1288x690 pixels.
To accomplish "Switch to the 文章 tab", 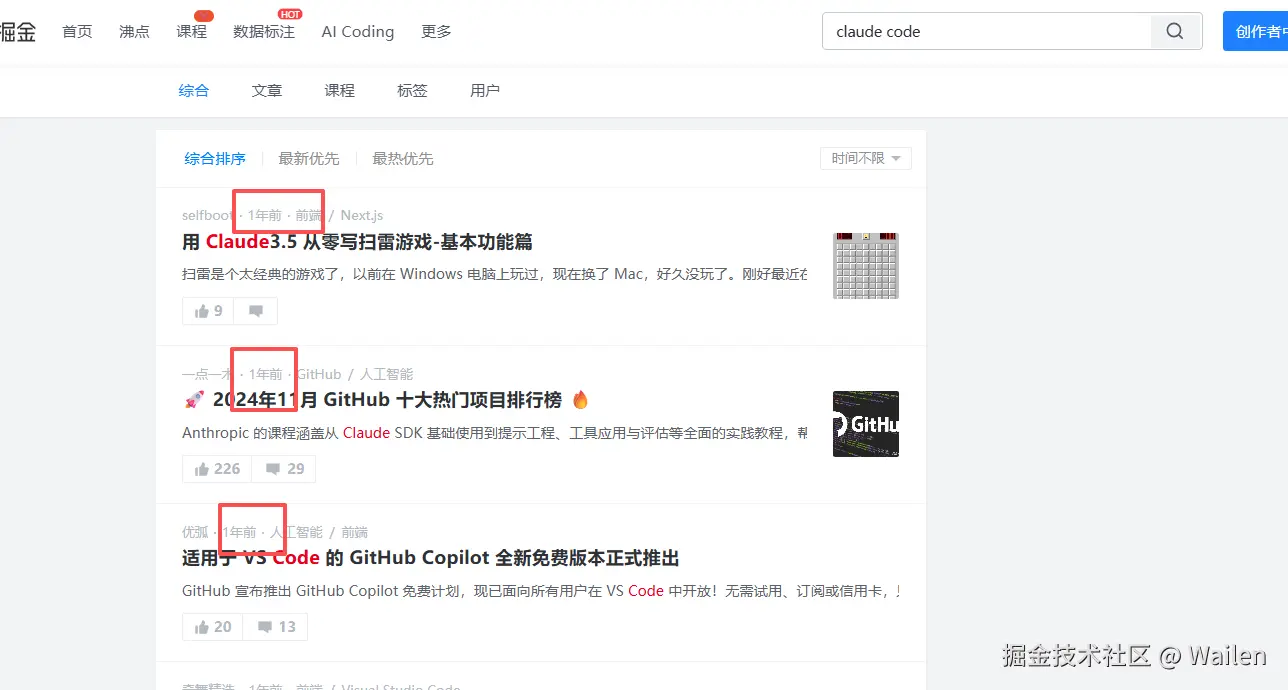I will pyautogui.click(x=266, y=90).
